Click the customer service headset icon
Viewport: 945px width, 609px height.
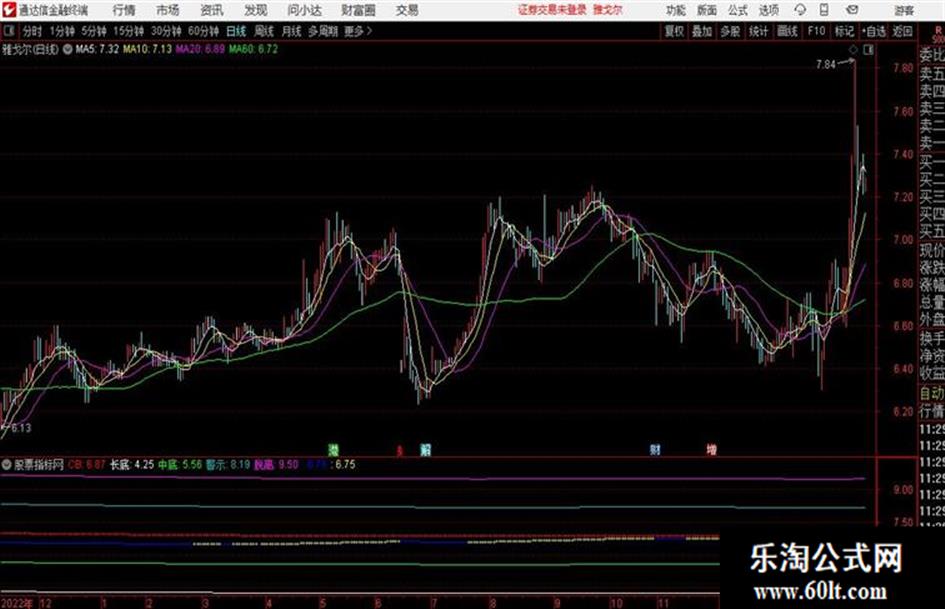[x=800, y=10]
